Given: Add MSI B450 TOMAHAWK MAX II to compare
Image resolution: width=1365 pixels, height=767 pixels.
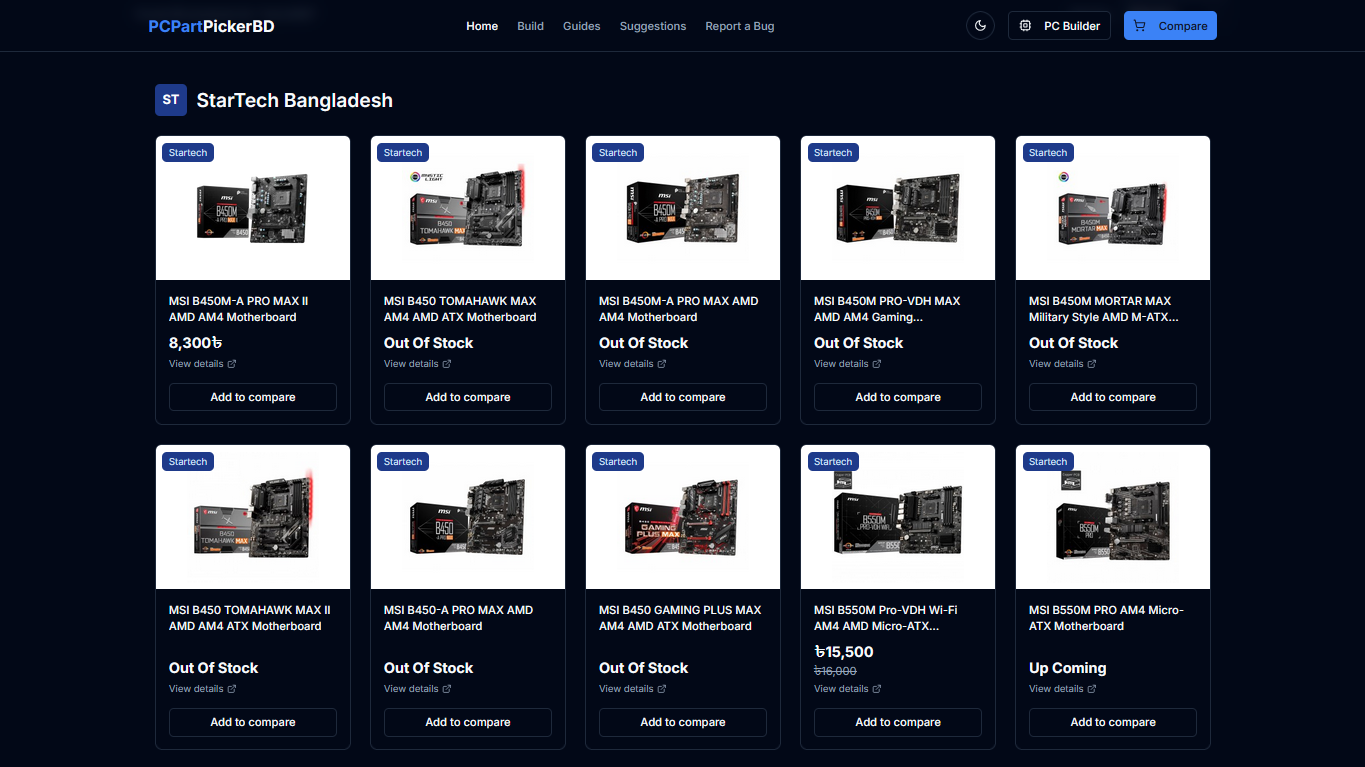Looking at the screenshot, I should coord(253,722).
